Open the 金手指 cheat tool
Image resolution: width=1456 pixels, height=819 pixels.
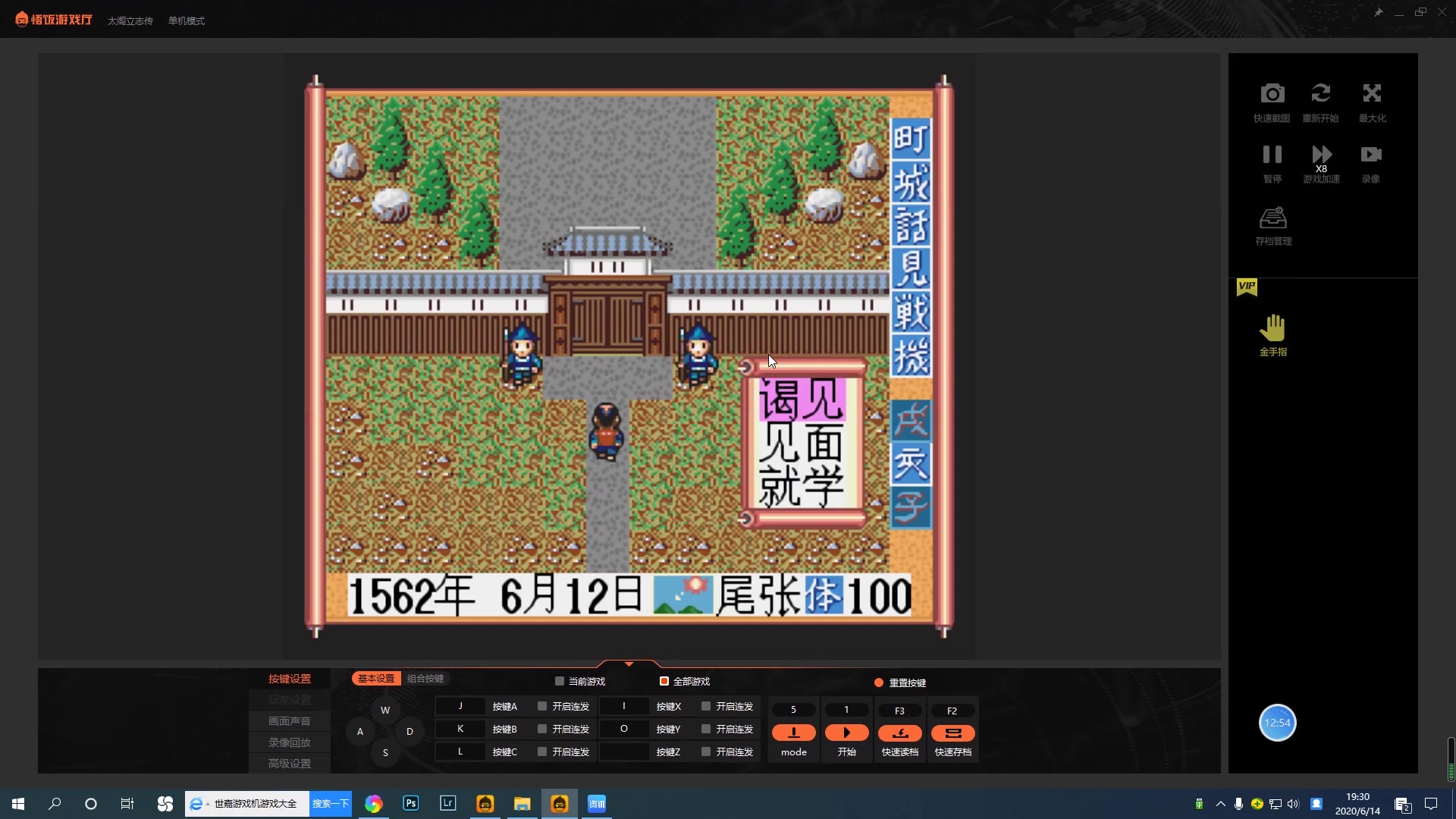coord(1272,328)
